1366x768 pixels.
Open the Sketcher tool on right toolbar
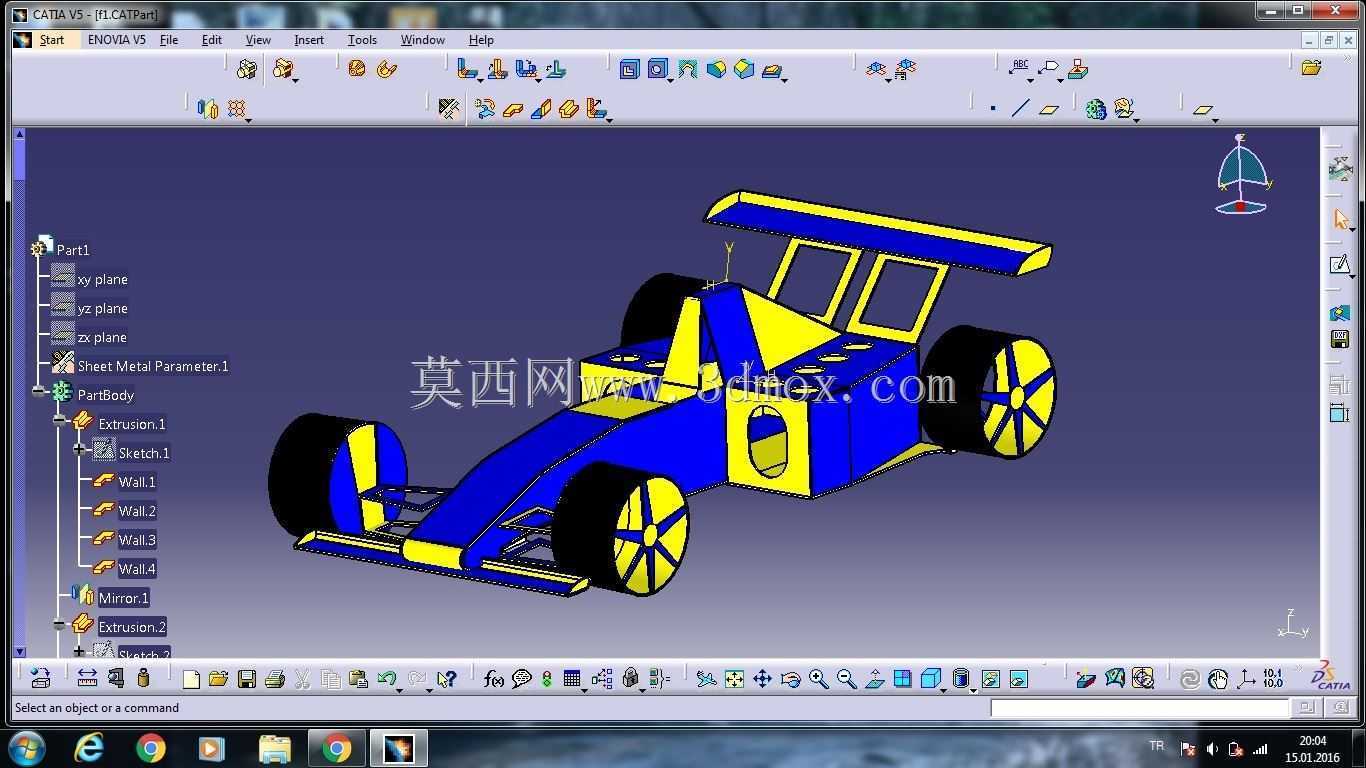click(x=1340, y=264)
